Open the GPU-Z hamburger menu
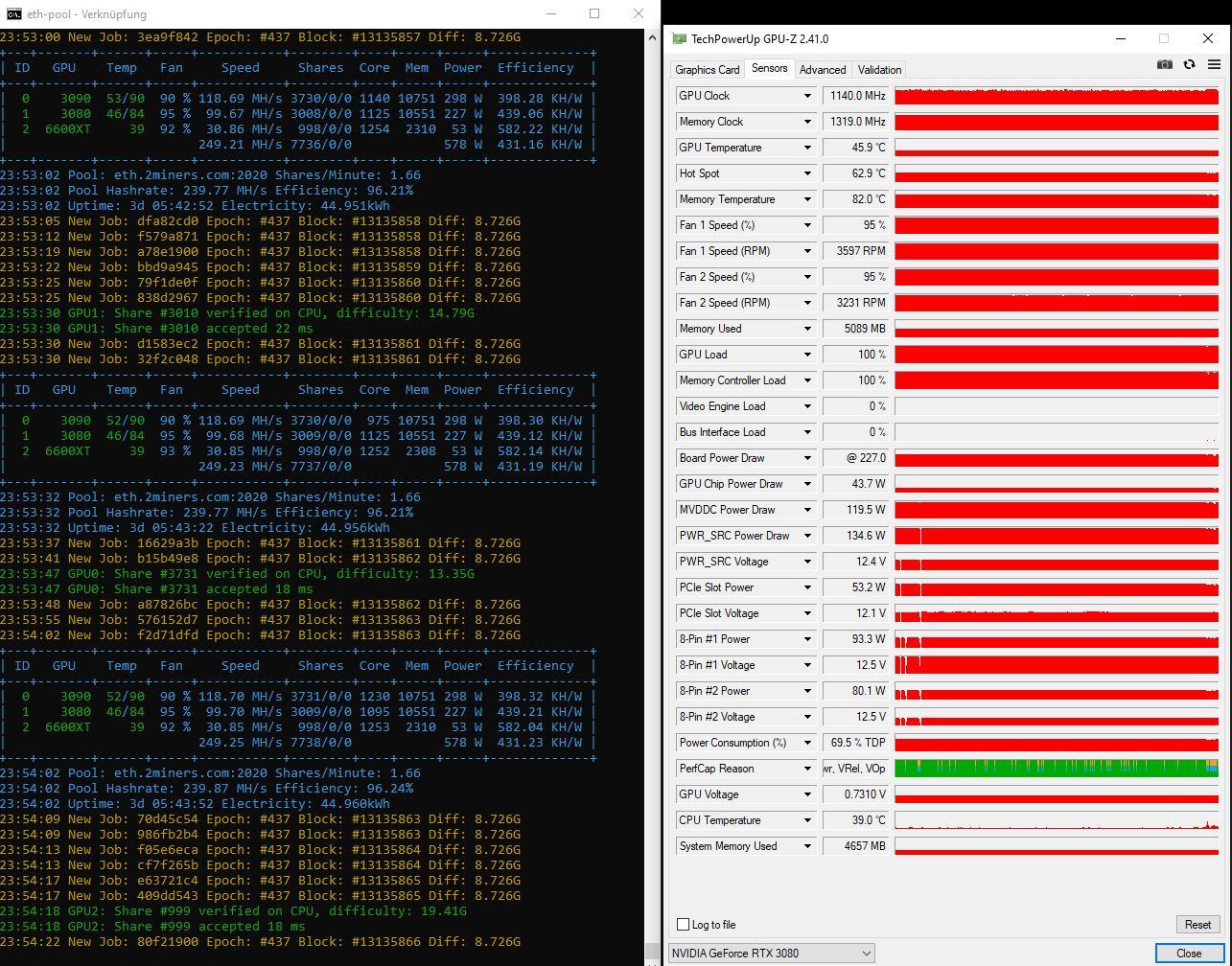Viewport: 1232px width, 966px height. point(1214,64)
